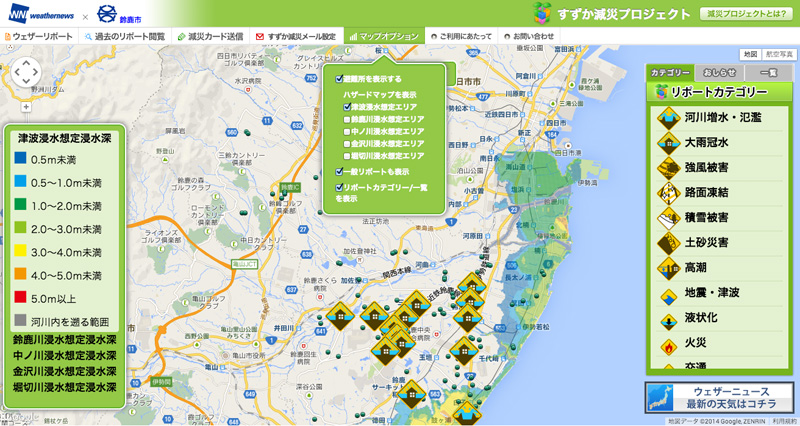Open すずか減災メール設定 menu item
This screenshot has height=426, width=800.
pos(296,36)
